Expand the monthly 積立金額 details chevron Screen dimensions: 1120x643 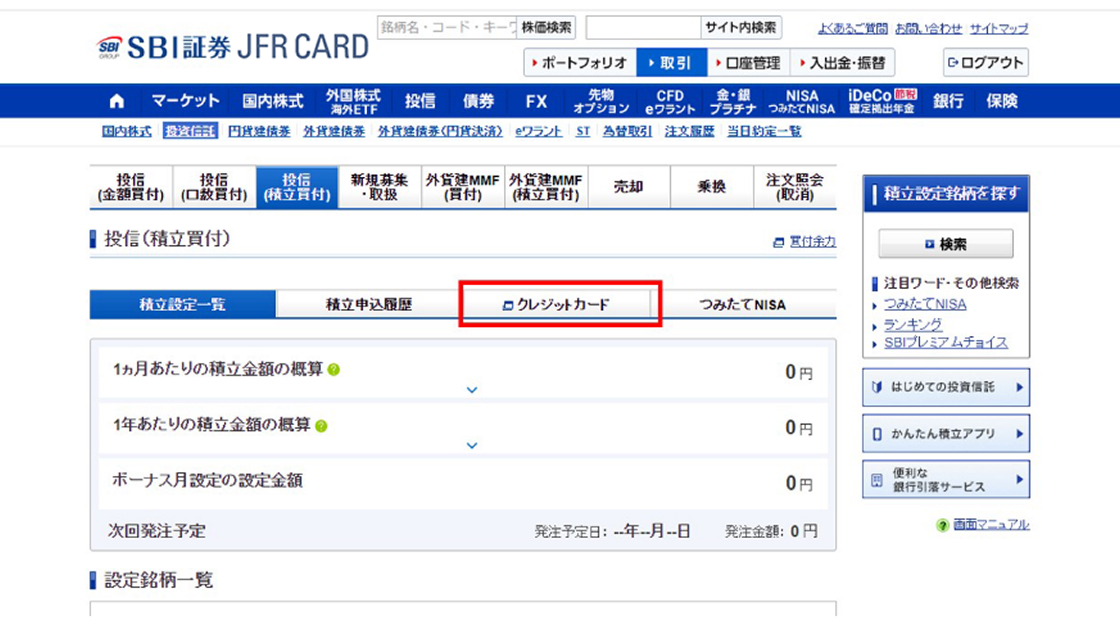pyautogui.click(x=472, y=390)
